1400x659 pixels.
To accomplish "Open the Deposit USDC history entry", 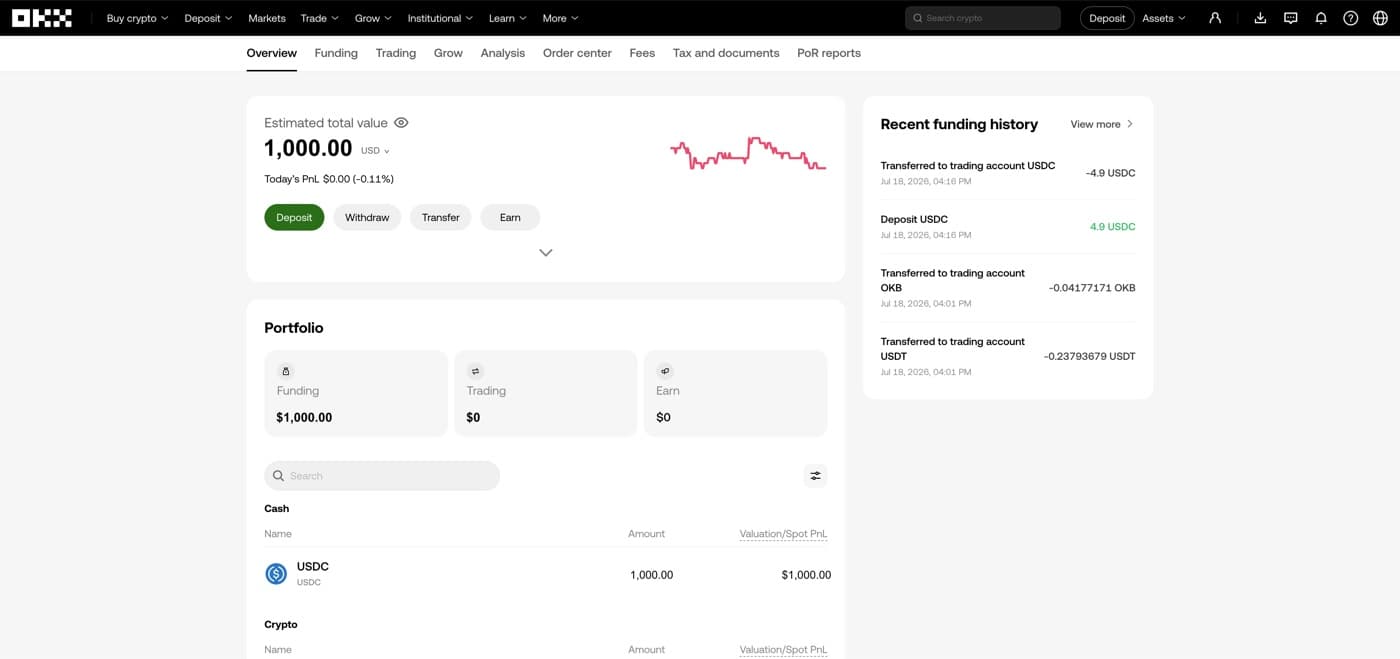I will pos(1008,226).
